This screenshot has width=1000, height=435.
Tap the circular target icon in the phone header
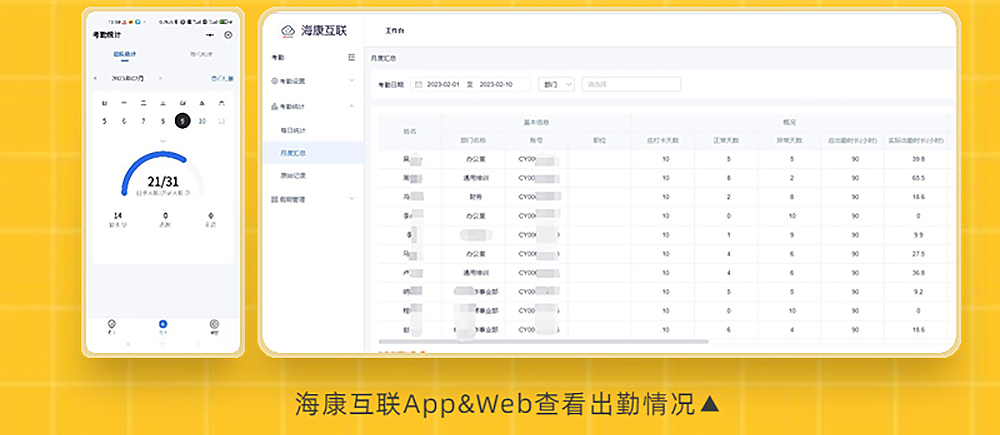click(229, 34)
